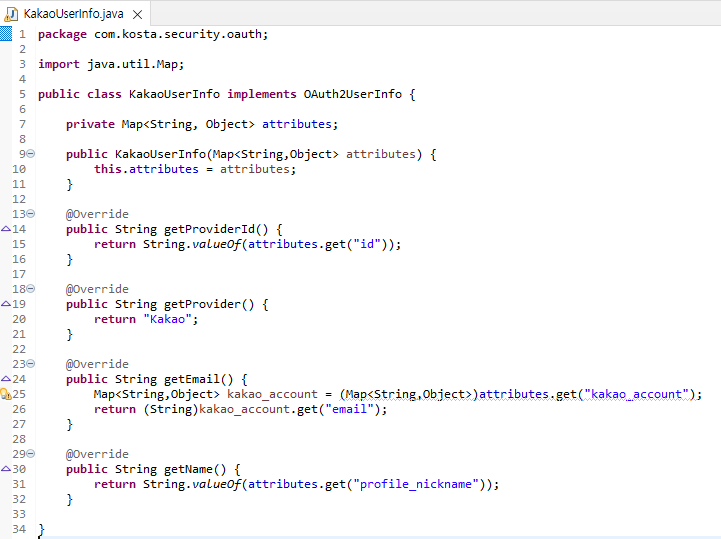The width and height of the screenshot is (721, 539).
Task: Click the "profile_nickname" string literal
Action: (x=416, y=484)
